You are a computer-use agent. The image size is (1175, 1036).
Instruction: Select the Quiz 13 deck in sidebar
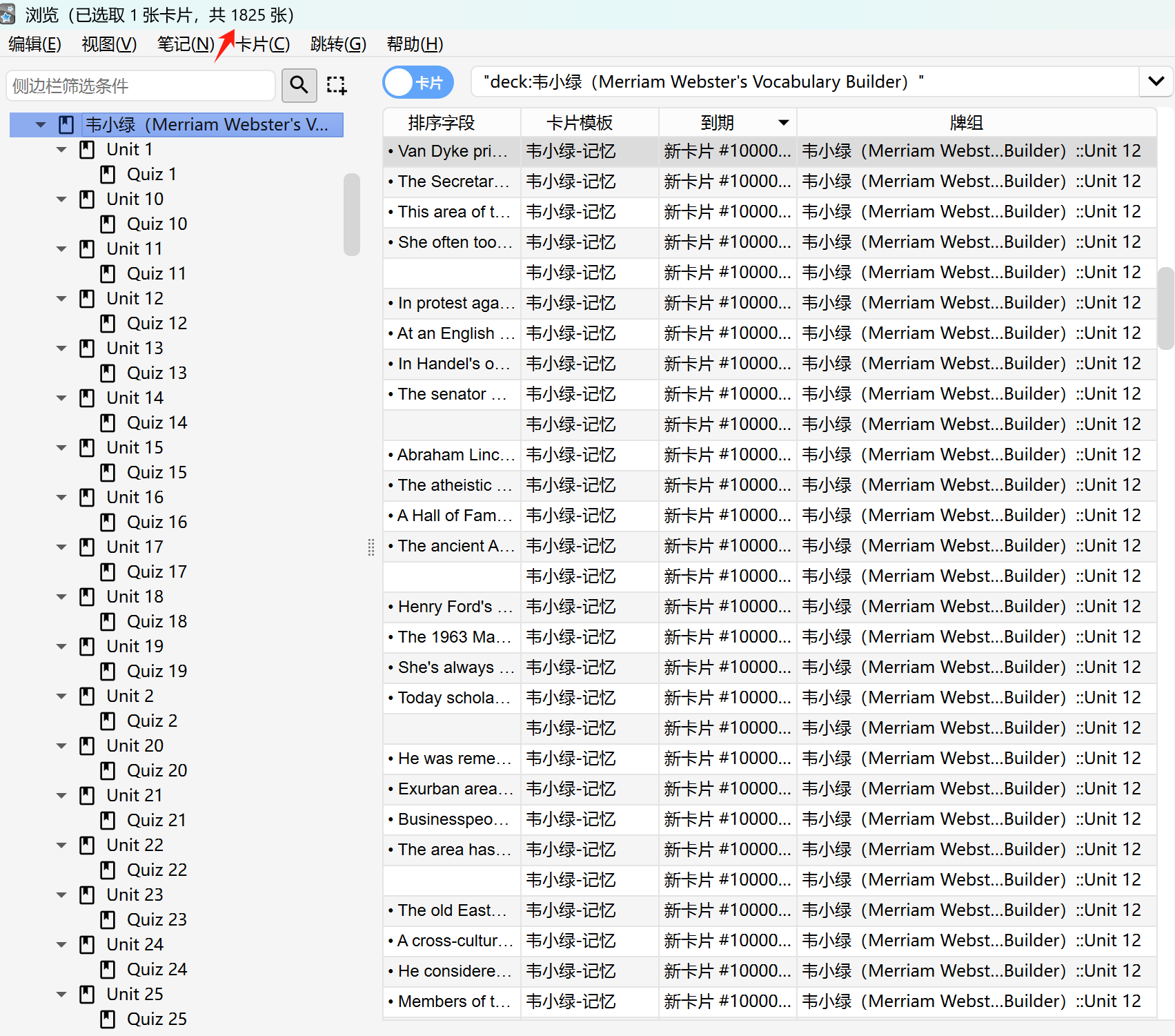(157, 373)
